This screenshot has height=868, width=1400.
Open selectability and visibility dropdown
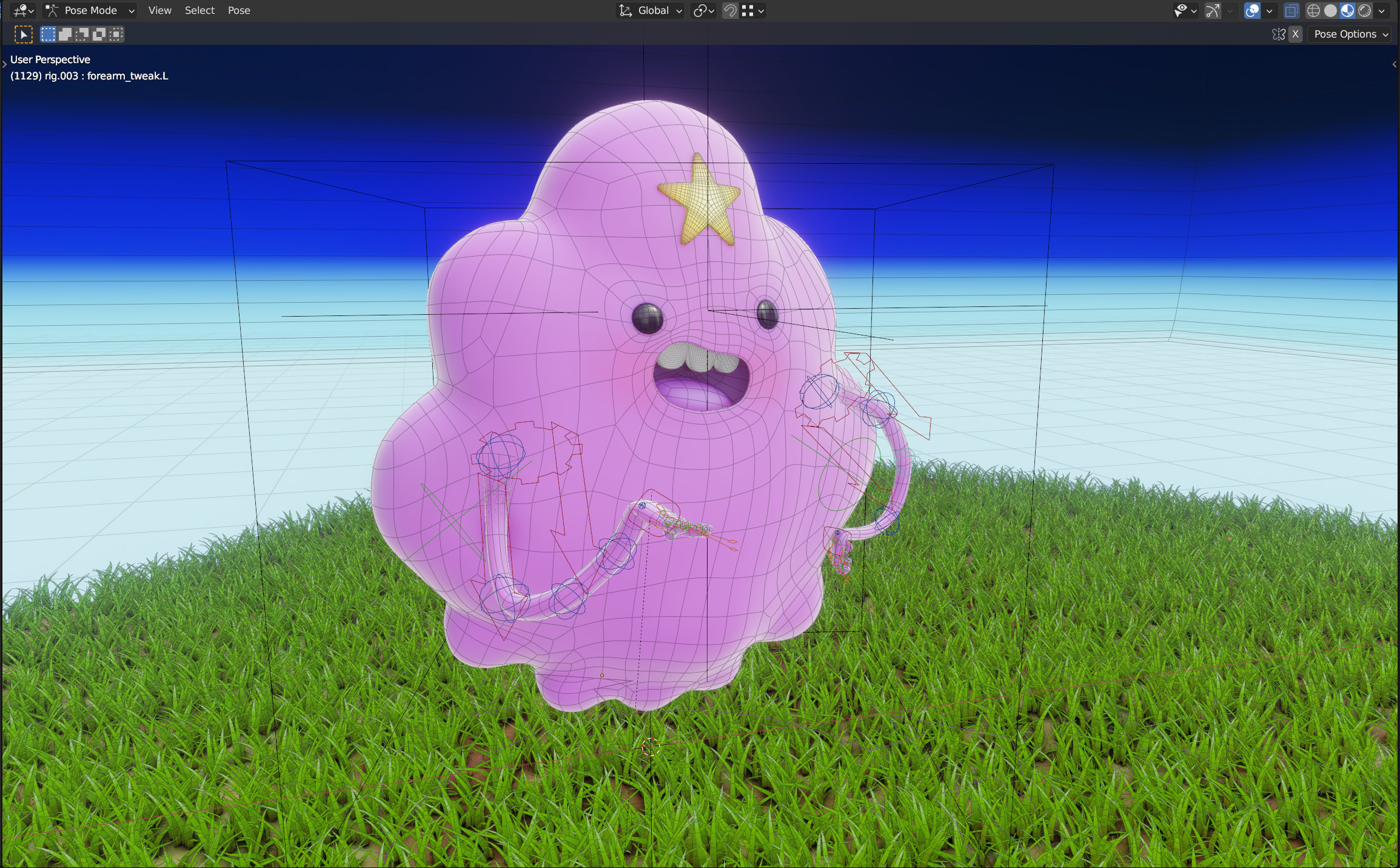click(1185, 10)
